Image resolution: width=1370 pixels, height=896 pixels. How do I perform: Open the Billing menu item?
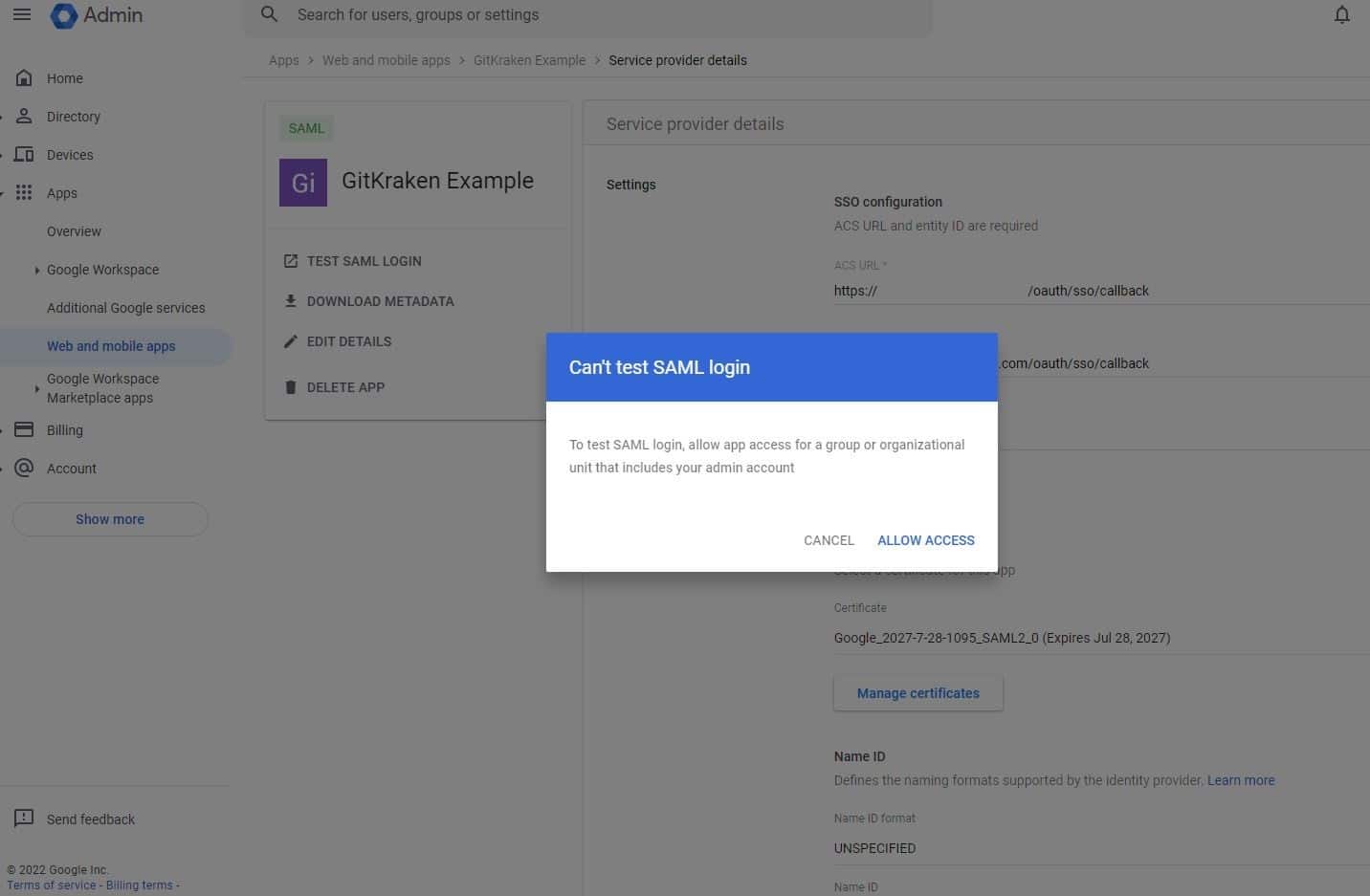pos(65,430)
